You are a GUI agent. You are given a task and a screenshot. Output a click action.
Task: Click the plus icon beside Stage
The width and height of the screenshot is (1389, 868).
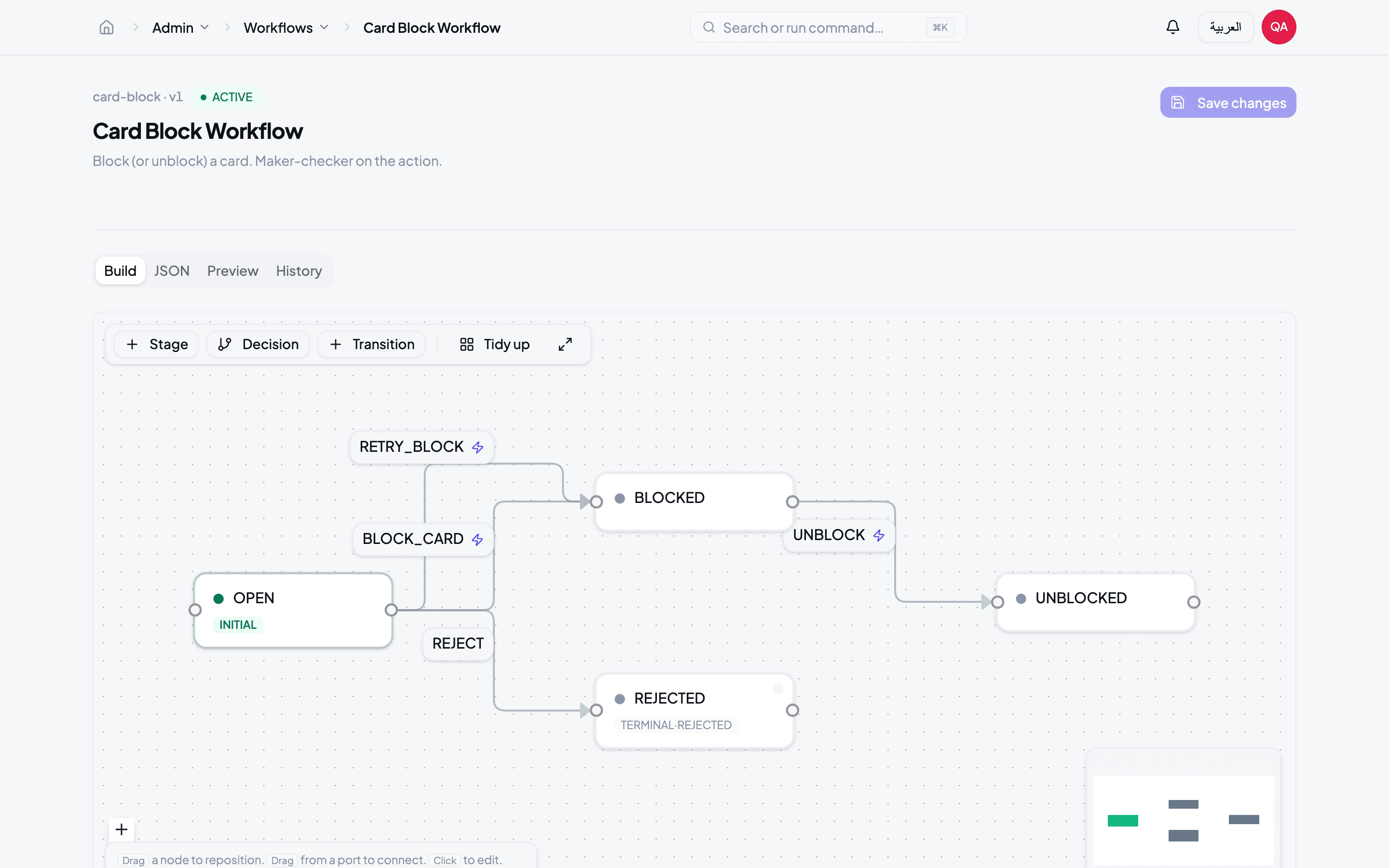click(132, 344)
